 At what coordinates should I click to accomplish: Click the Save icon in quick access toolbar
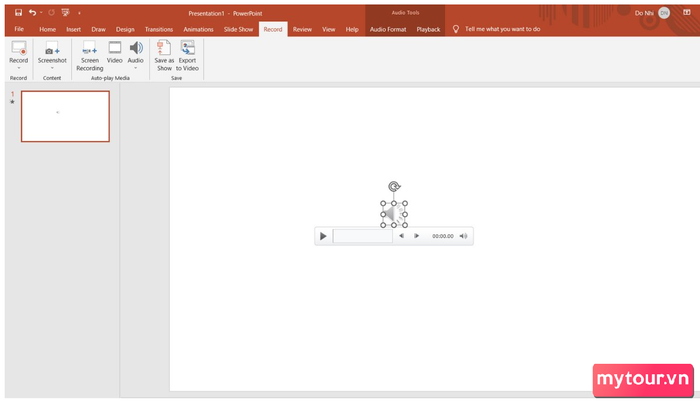(18, 13)
